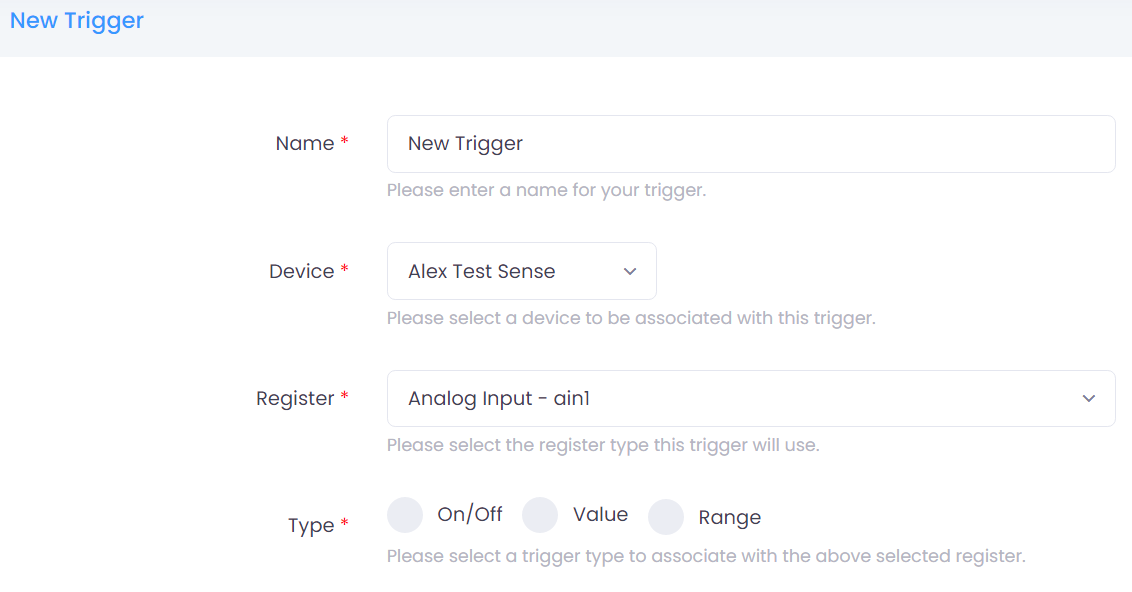Click the Register dropdown chevron arrow
Viewport: 1132px width, 592px height.
click(x=1089, y=399)
